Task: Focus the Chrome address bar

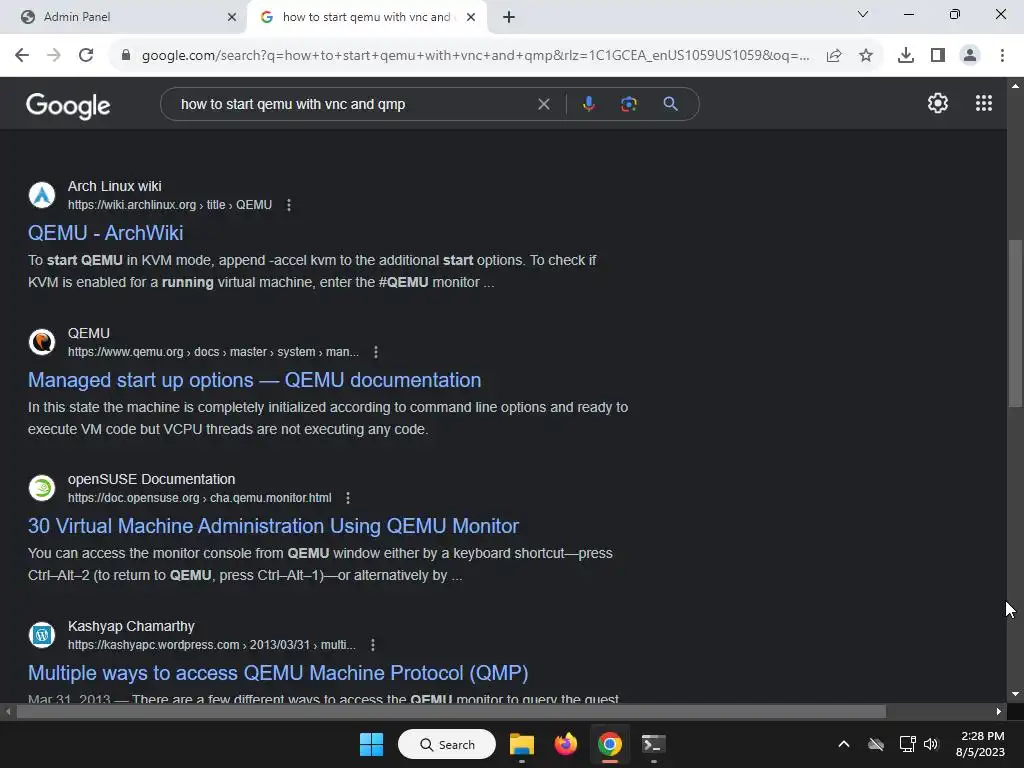Action: pyautogui.click(x=475, y=56)
